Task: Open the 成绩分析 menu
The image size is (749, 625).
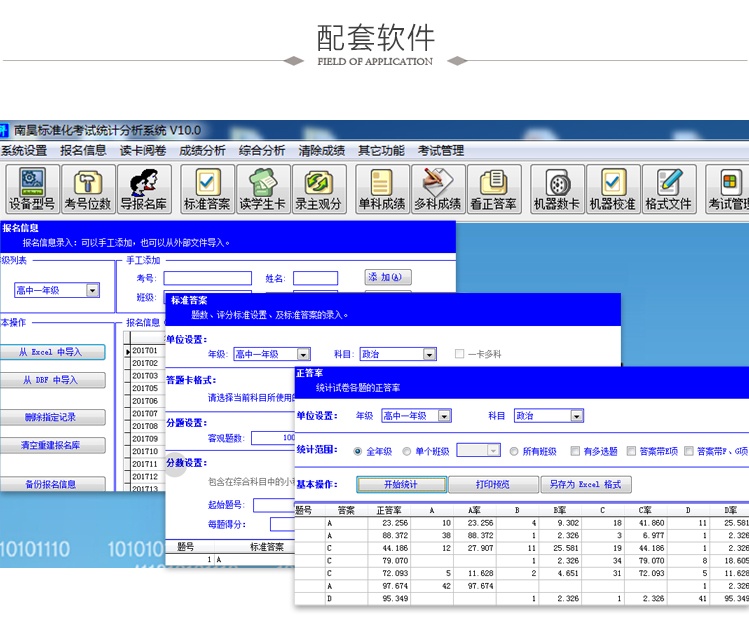Action: click(202, 151)
